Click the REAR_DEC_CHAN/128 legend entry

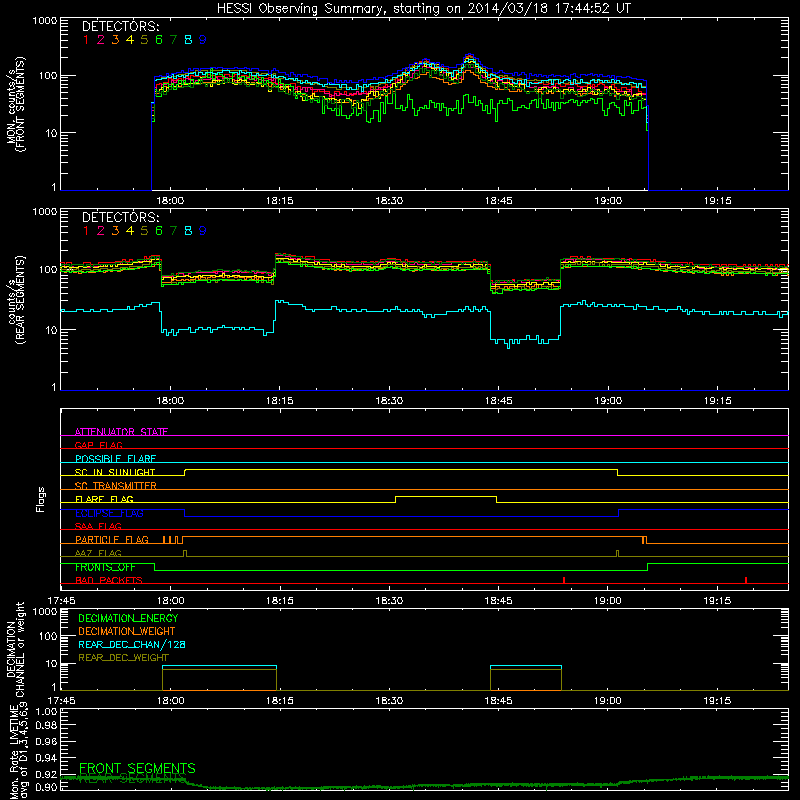(x=132, y=644)
